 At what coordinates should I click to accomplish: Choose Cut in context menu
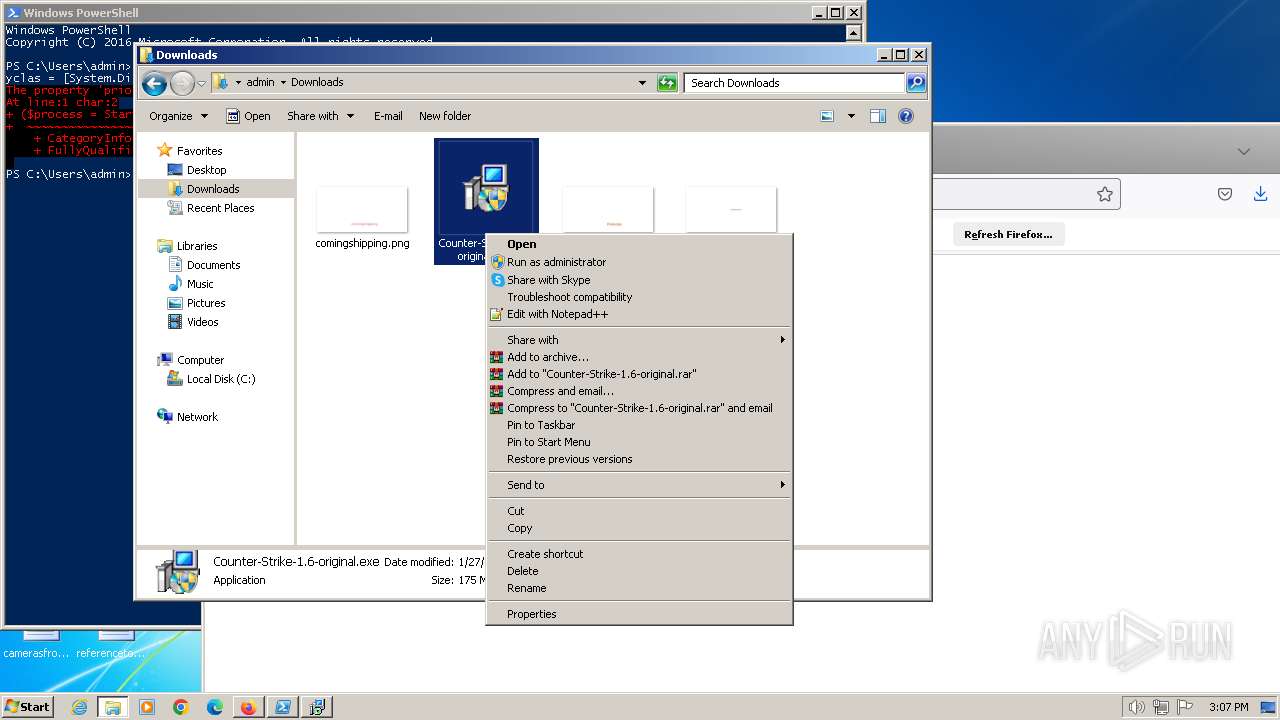639,511
